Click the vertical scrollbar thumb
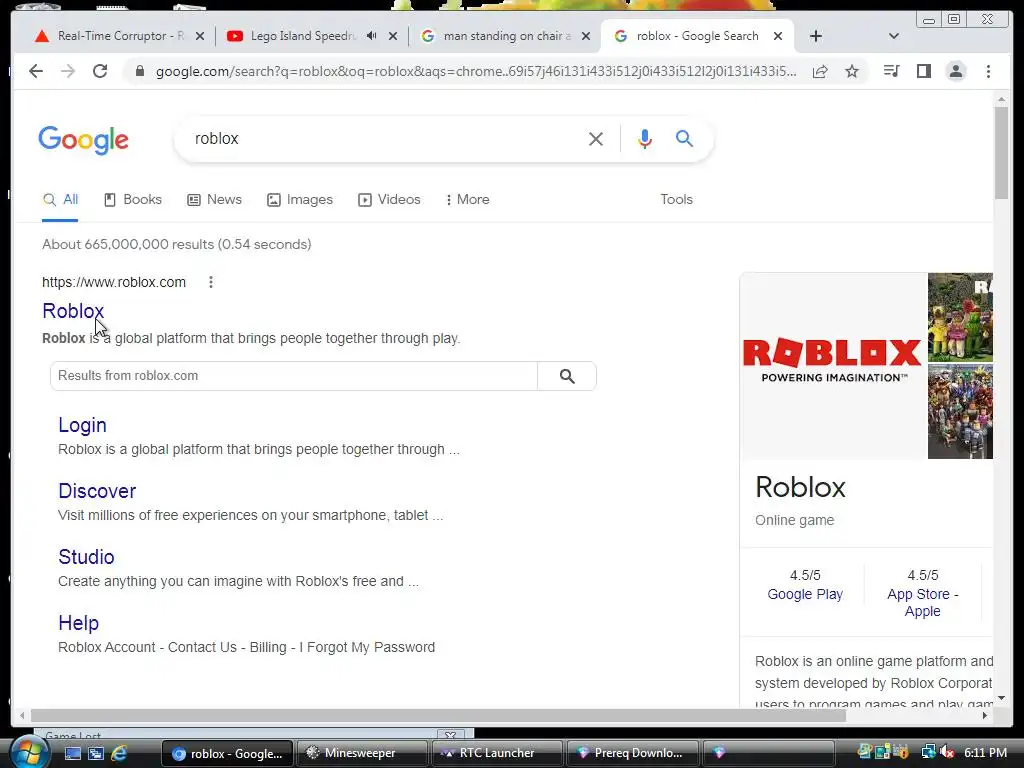The width and height of the screenshot is (1024, 768). [1001, 152]
